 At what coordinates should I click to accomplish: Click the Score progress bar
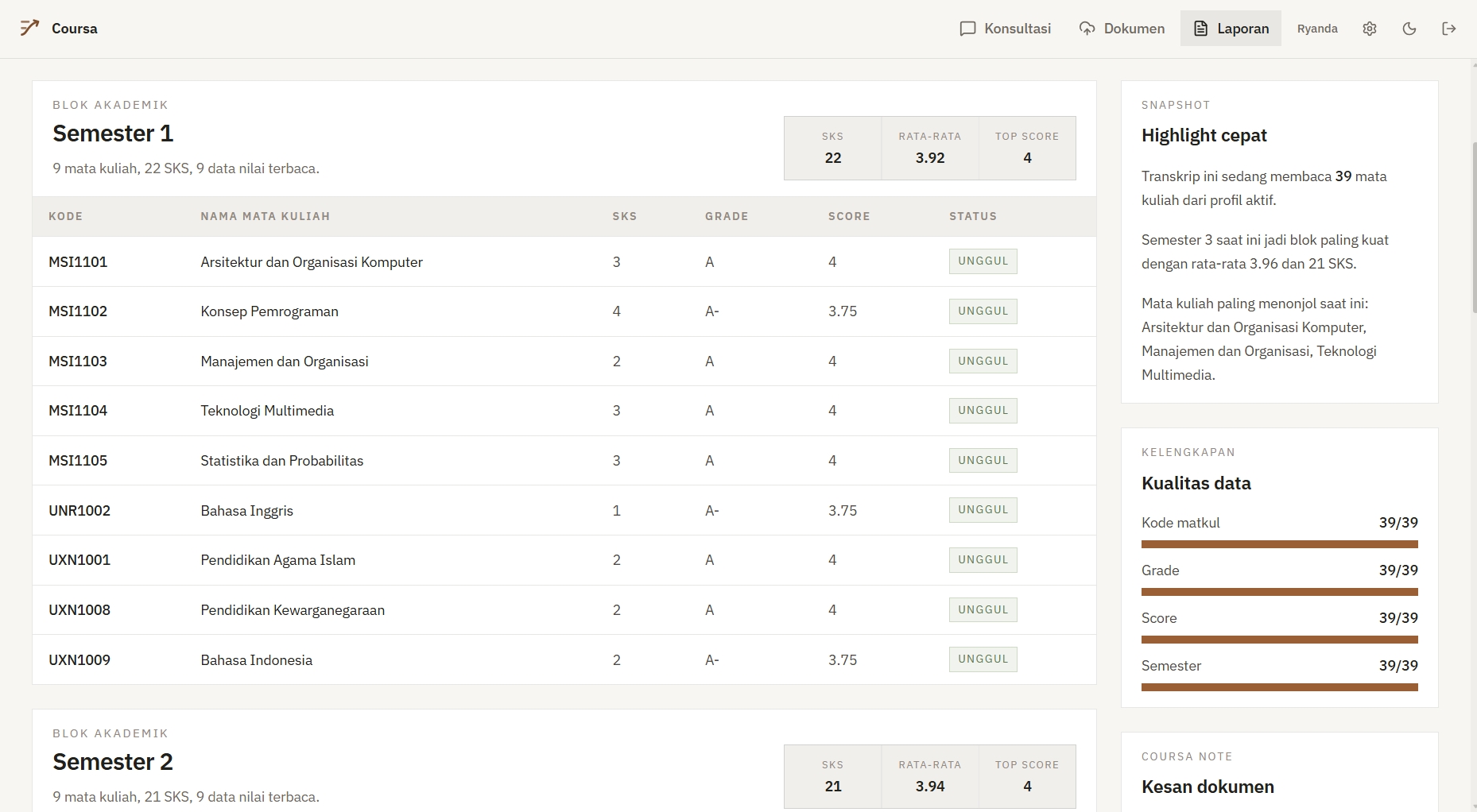point(1280,640)
